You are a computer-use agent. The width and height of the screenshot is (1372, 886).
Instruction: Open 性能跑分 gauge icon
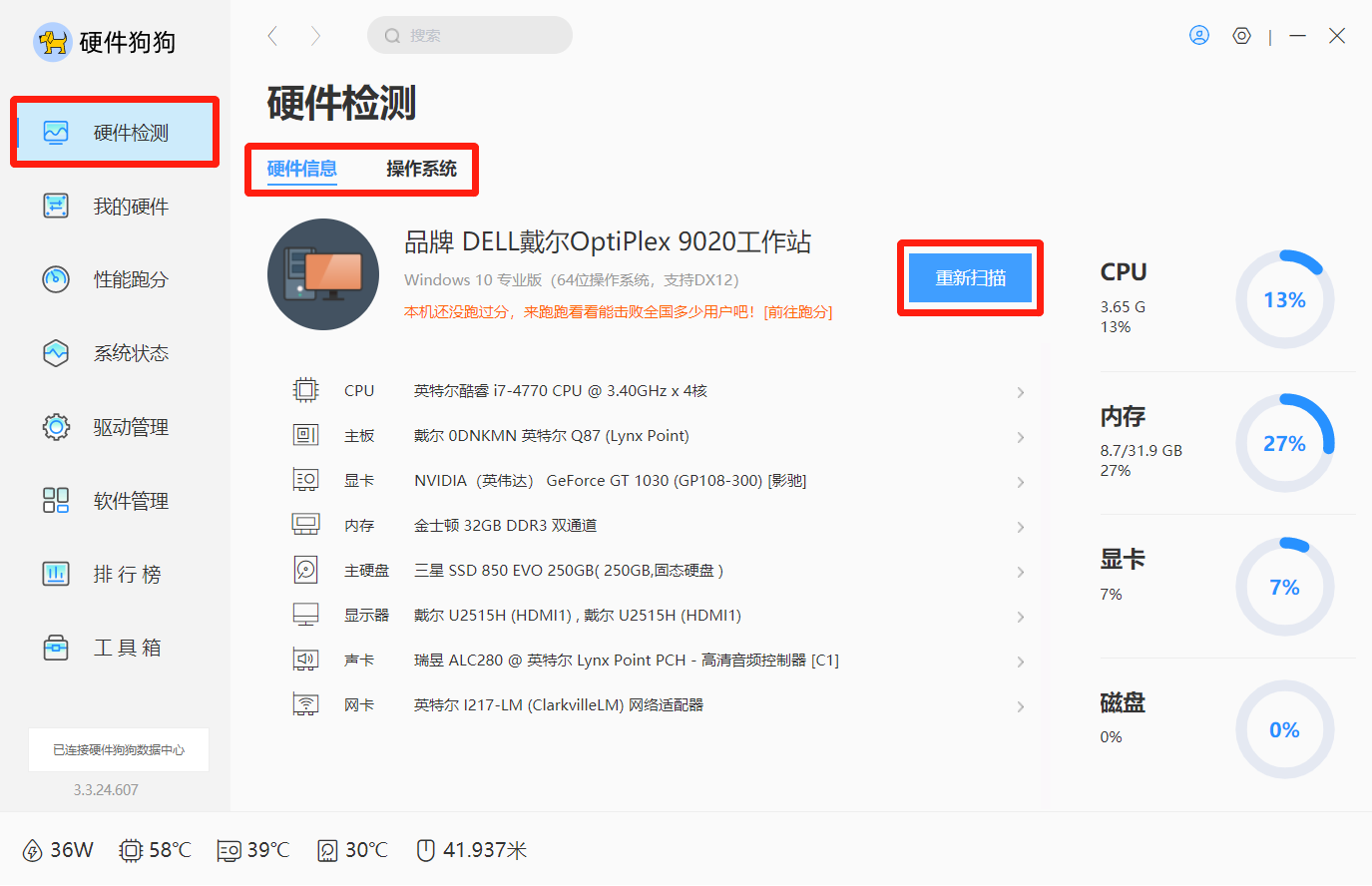[56, 278]
